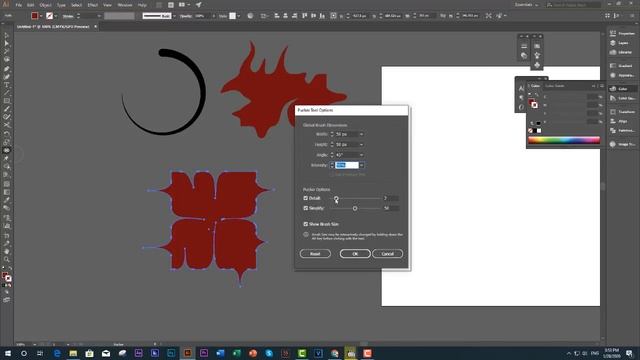The height and width of the screenshot is (360, 640).
Task: Click the Windows Start button
Action: (7, 353)
